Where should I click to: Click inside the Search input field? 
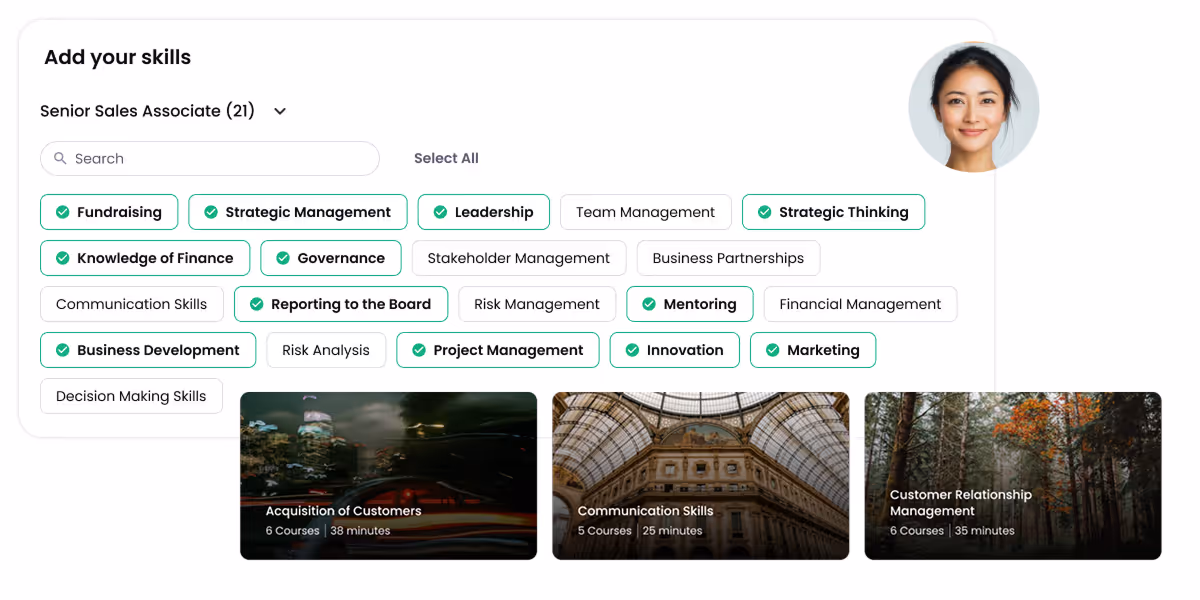(x=210, y=158)
